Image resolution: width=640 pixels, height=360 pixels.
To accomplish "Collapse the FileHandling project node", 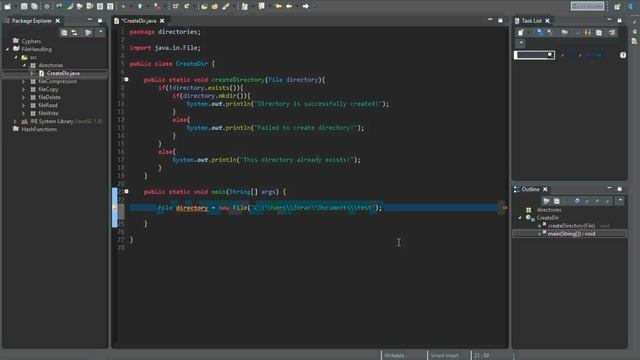I will pyautogui.click(x=7, y=49).
